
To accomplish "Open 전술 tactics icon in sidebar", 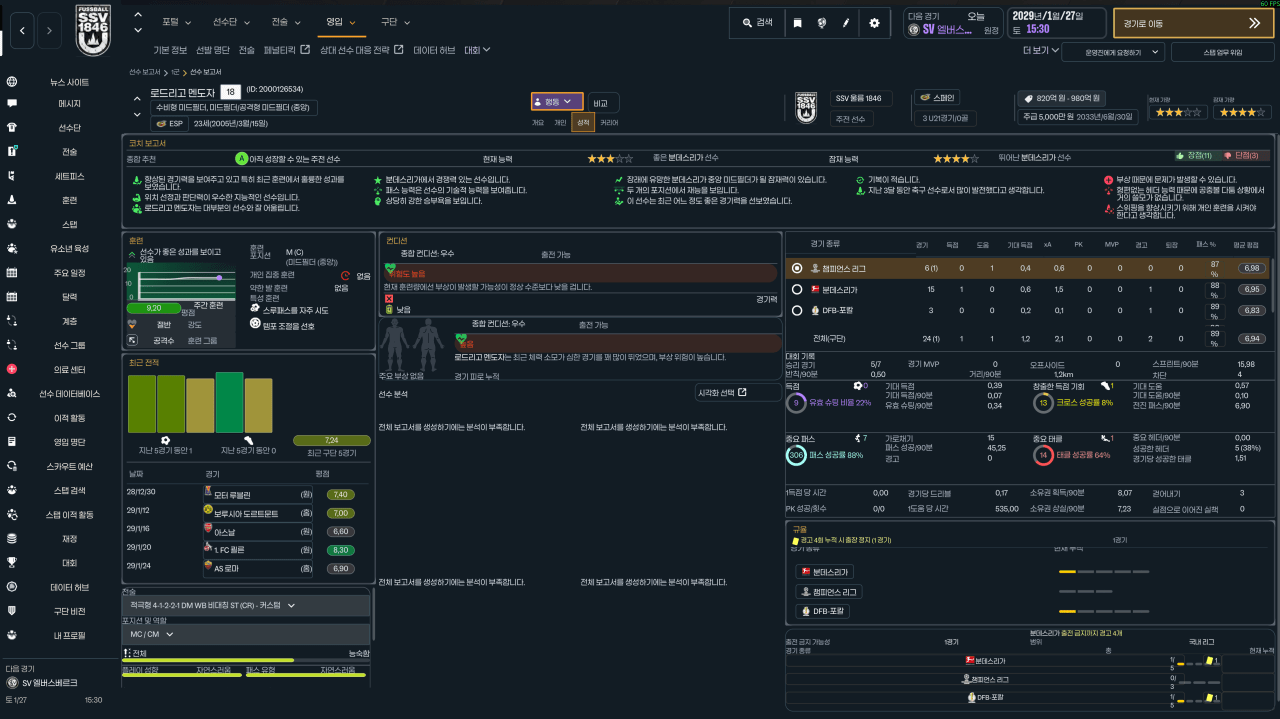I will pos(12,152).
